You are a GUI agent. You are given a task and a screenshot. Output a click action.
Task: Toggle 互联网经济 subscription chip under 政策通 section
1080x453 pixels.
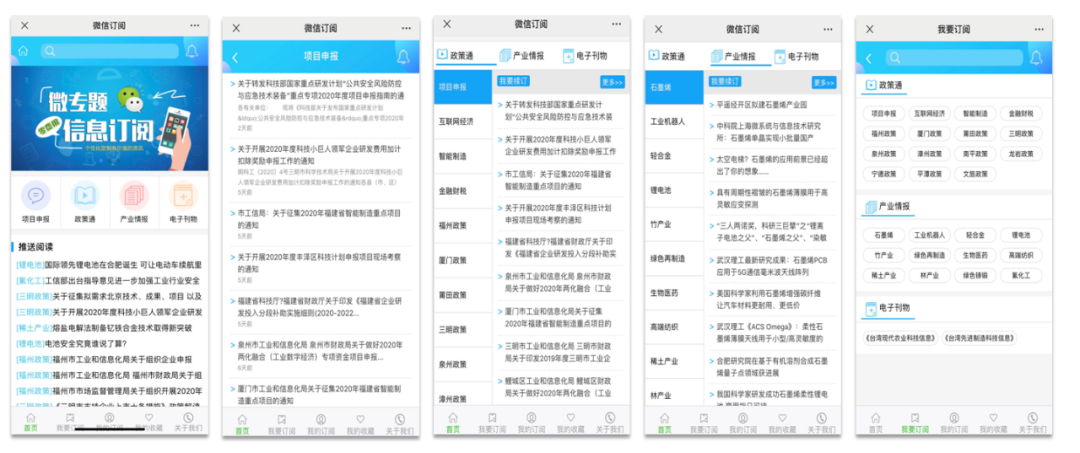click(x=928, y=114)
